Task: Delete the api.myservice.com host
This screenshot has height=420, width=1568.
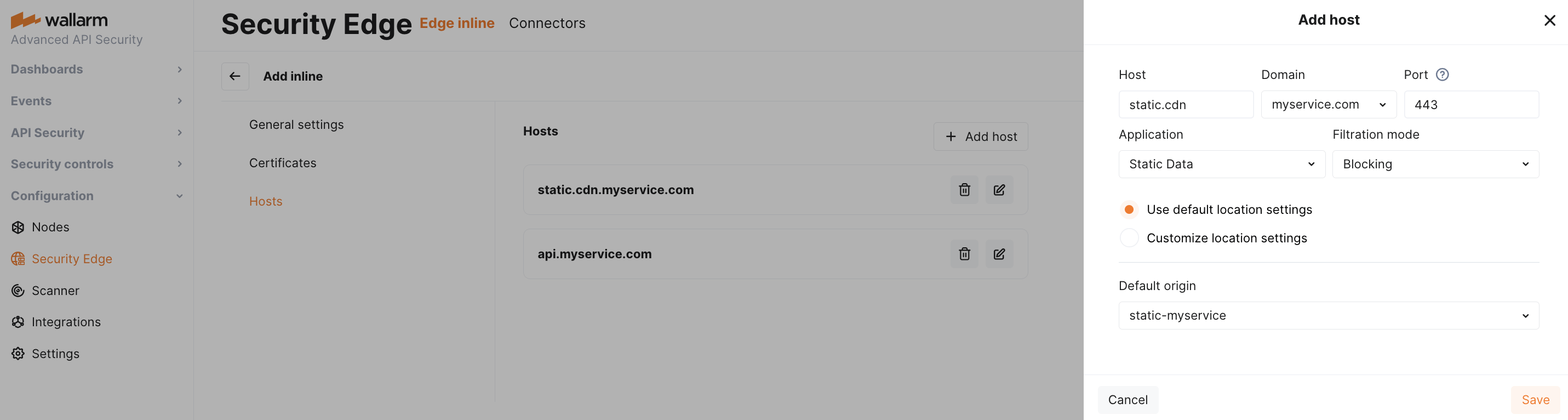Action: 964,253
